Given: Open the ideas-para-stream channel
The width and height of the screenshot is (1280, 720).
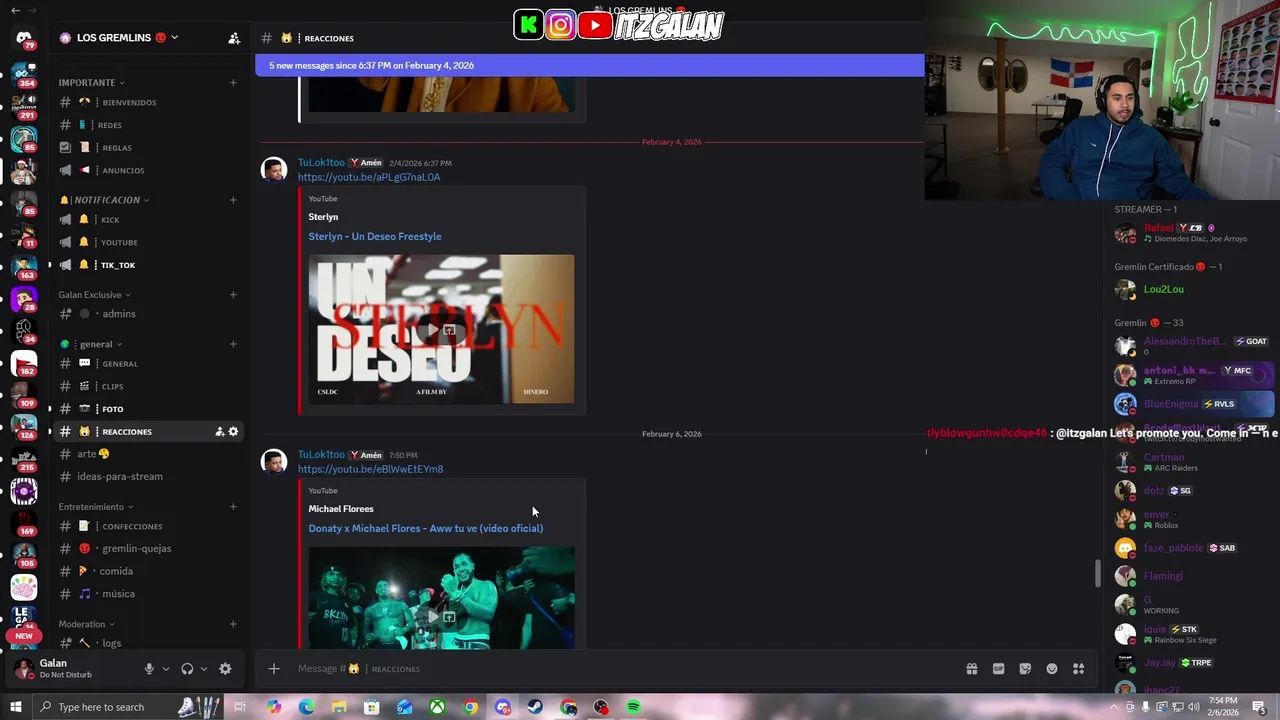Looking at the screenshot, I should tap(119, 476).
